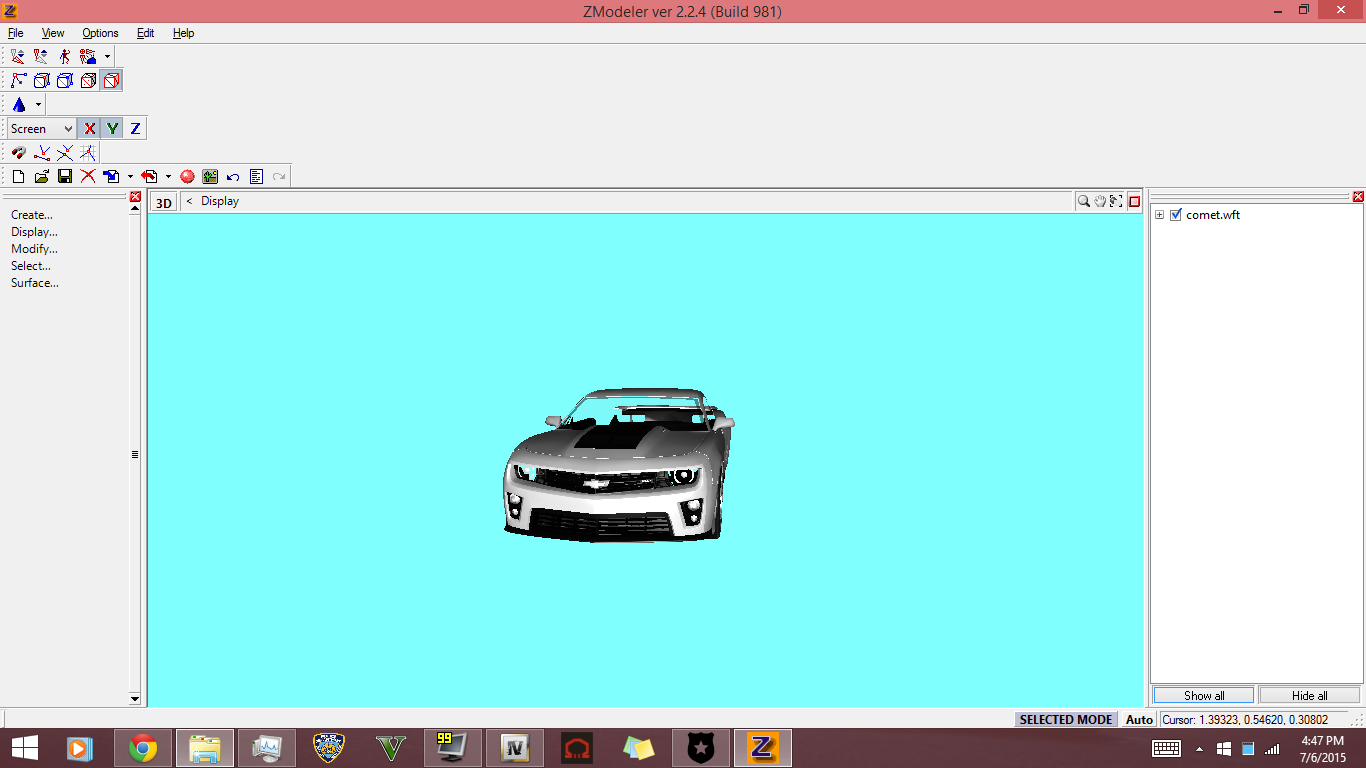Open the Screen coordinate system dropdown
1366x768 pixels.
pos(41,129)
